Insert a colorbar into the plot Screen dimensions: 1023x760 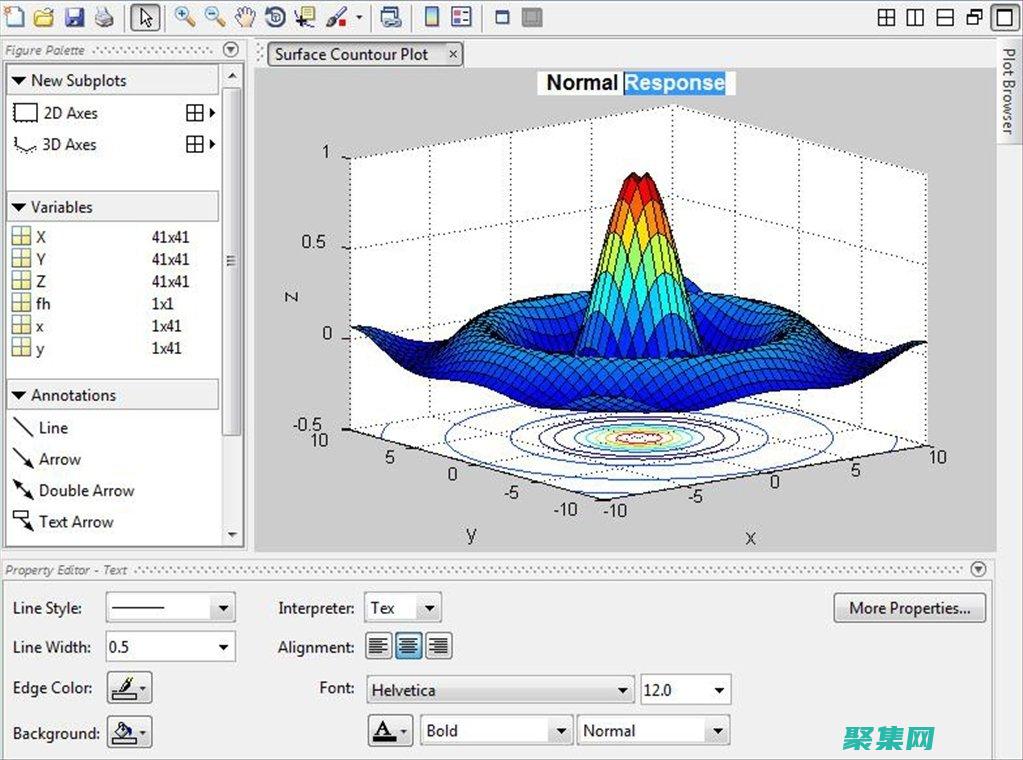pyautogui.click(x=432, y=17)
